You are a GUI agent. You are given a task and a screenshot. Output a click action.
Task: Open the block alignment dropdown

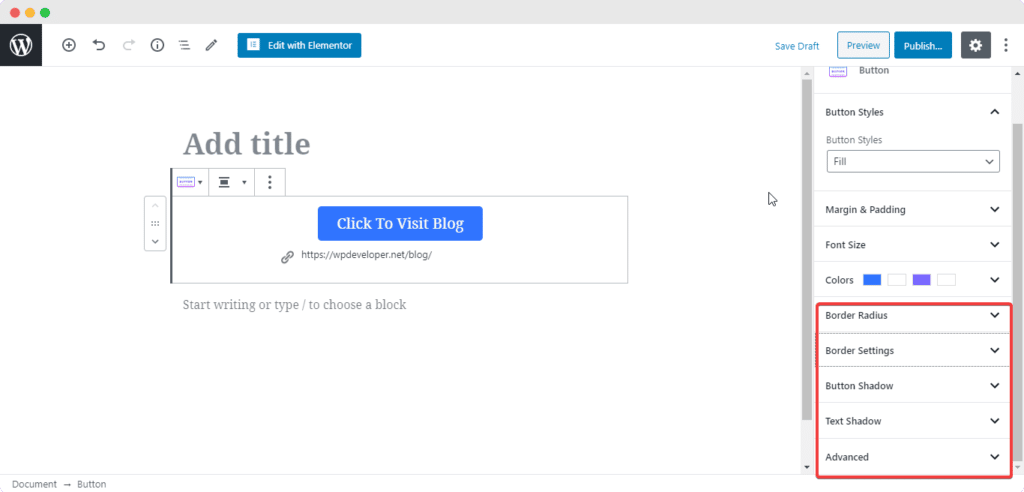pos(231,182)
